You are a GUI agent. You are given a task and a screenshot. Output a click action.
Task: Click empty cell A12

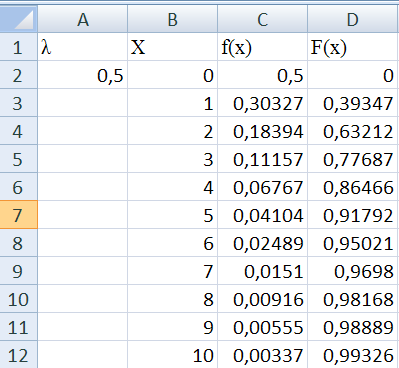click(82, 354)
